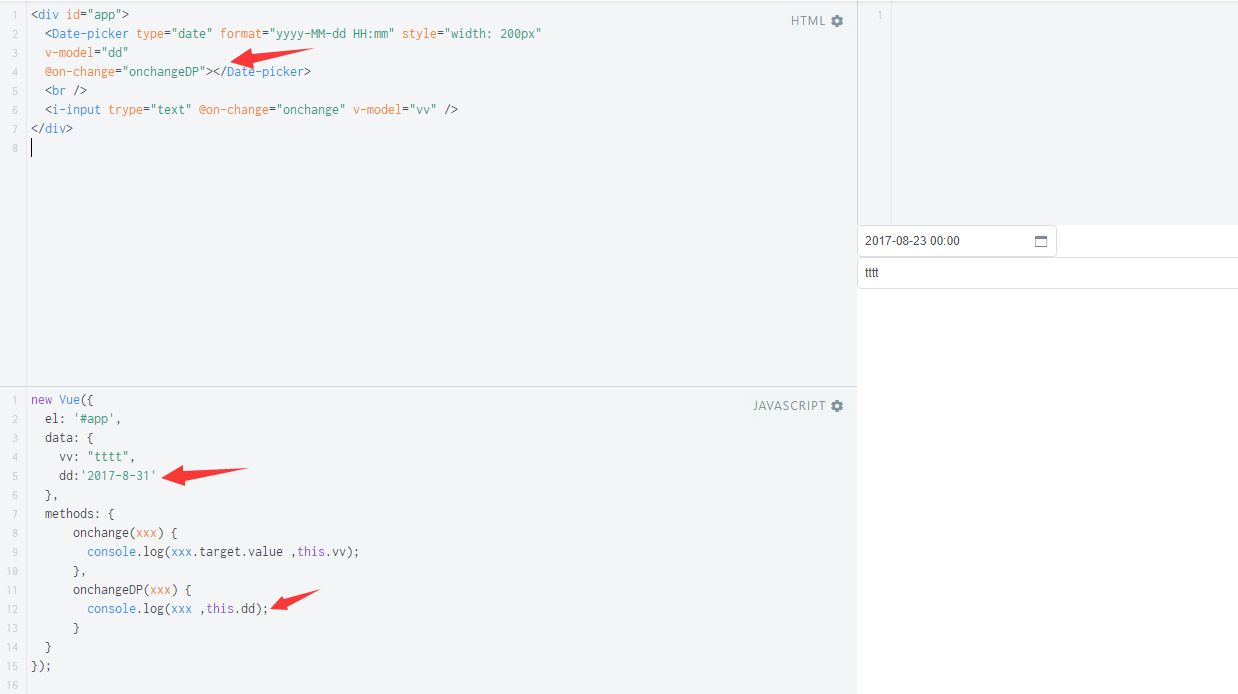Click the text input containing tttt
The width and height of the screenshot is (1238, 694).
click(x=950, y=272)
